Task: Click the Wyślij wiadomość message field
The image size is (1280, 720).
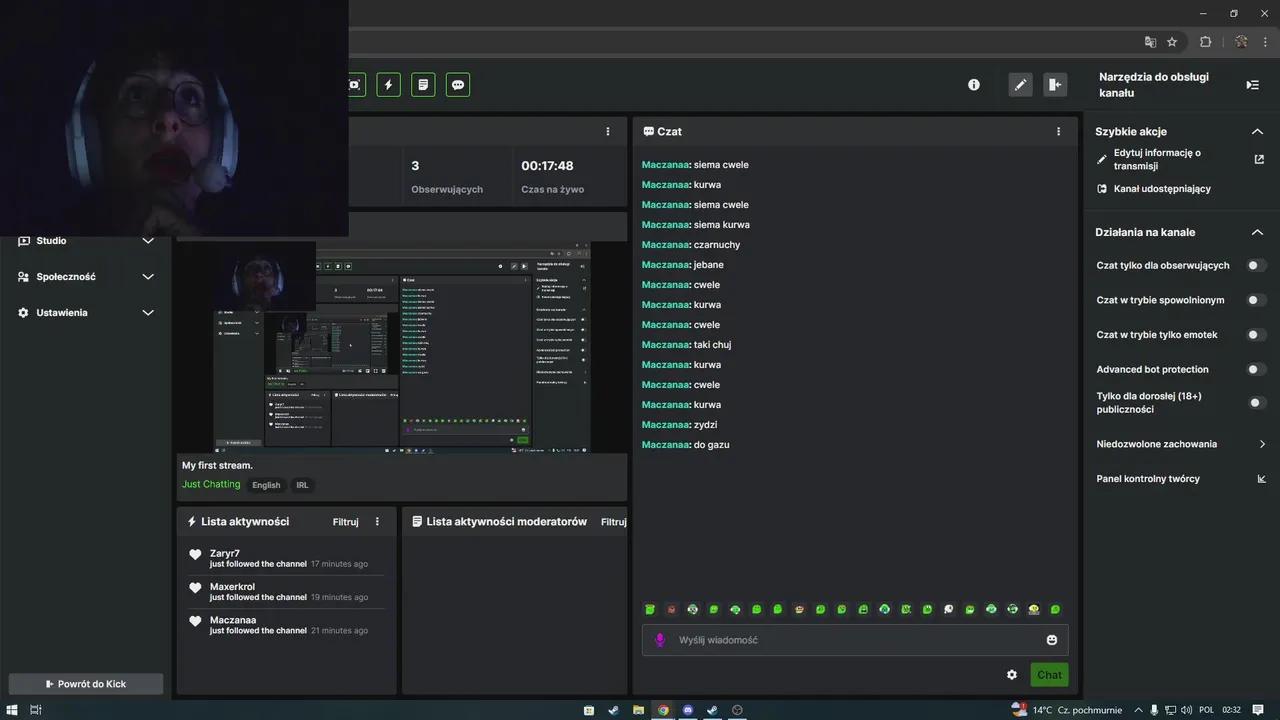Action: [x=850, y=640]
